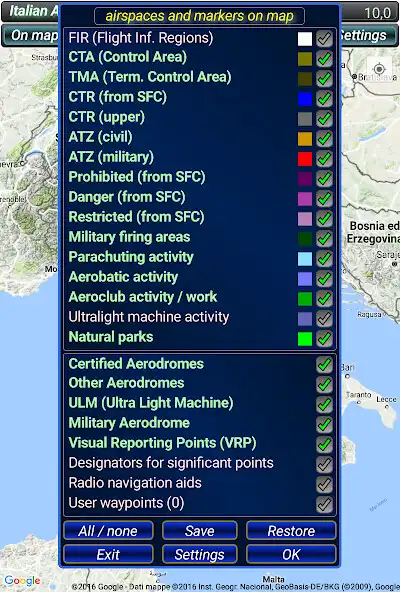This screenshot has height=592, width=400.
Task: Change the blue CTR (from SFC) swatch
Action: click(305, 99)
